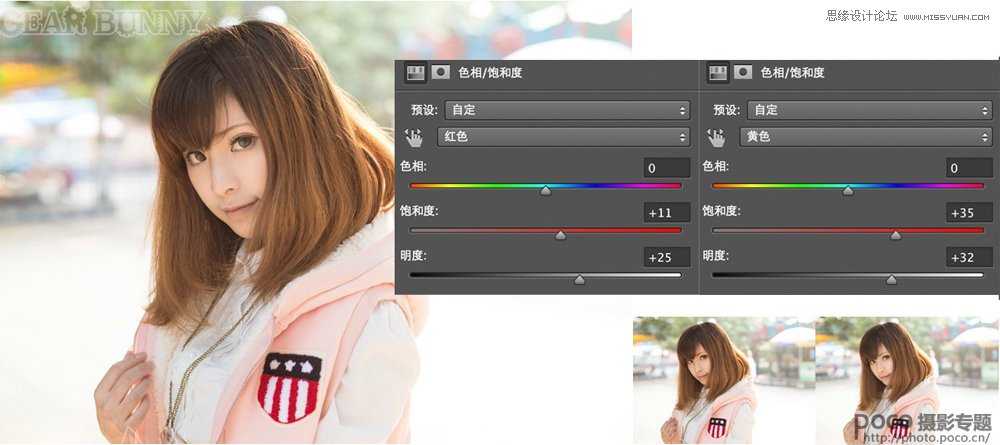Click the 明度 field showing +32
Viewport: 1000px width, 445px height.
(969, 258)
